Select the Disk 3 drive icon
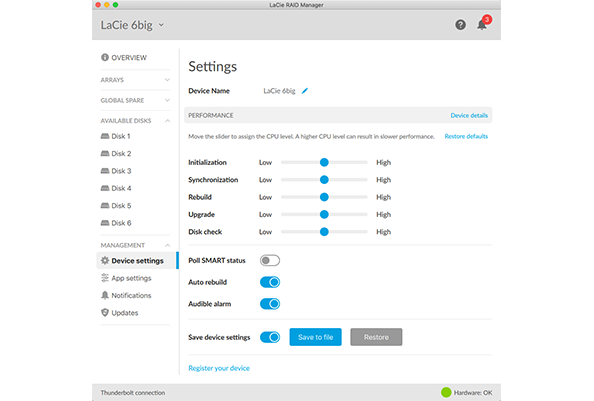Image resolution: width=594 pixels, height=401 pixels. [x=105, y=171]
